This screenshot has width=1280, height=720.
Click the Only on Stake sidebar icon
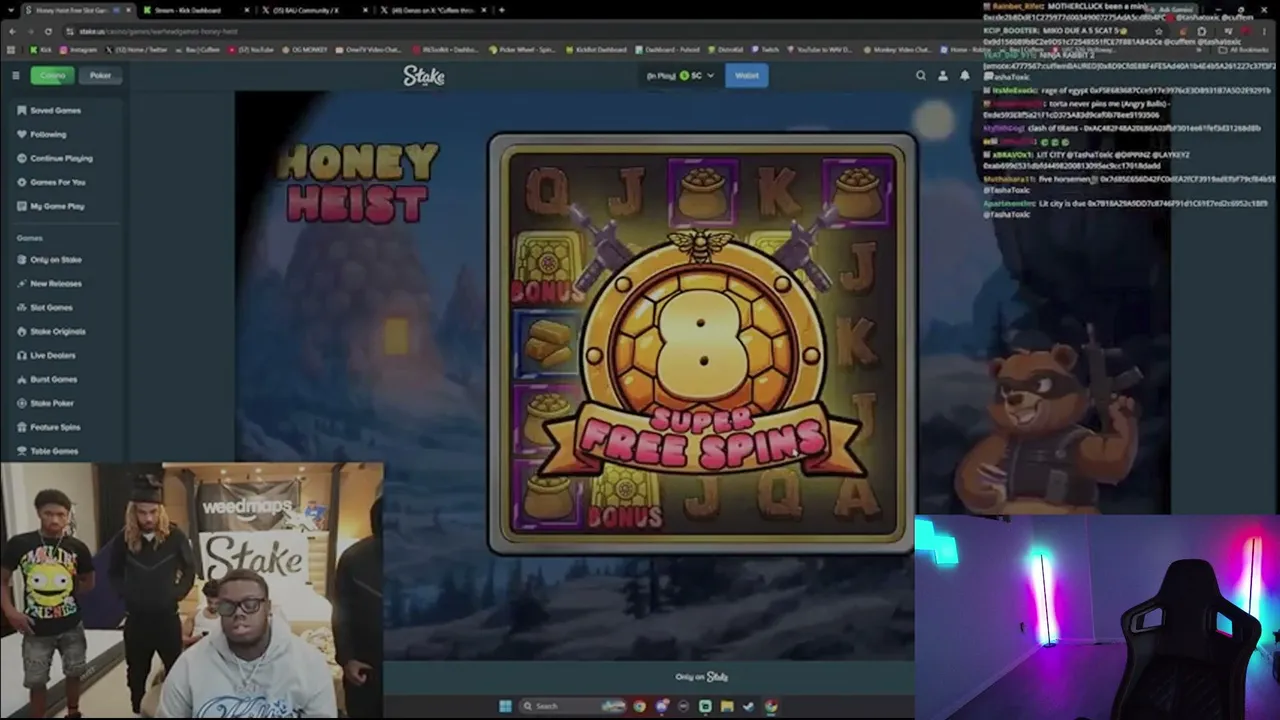(x=22, y=259)
